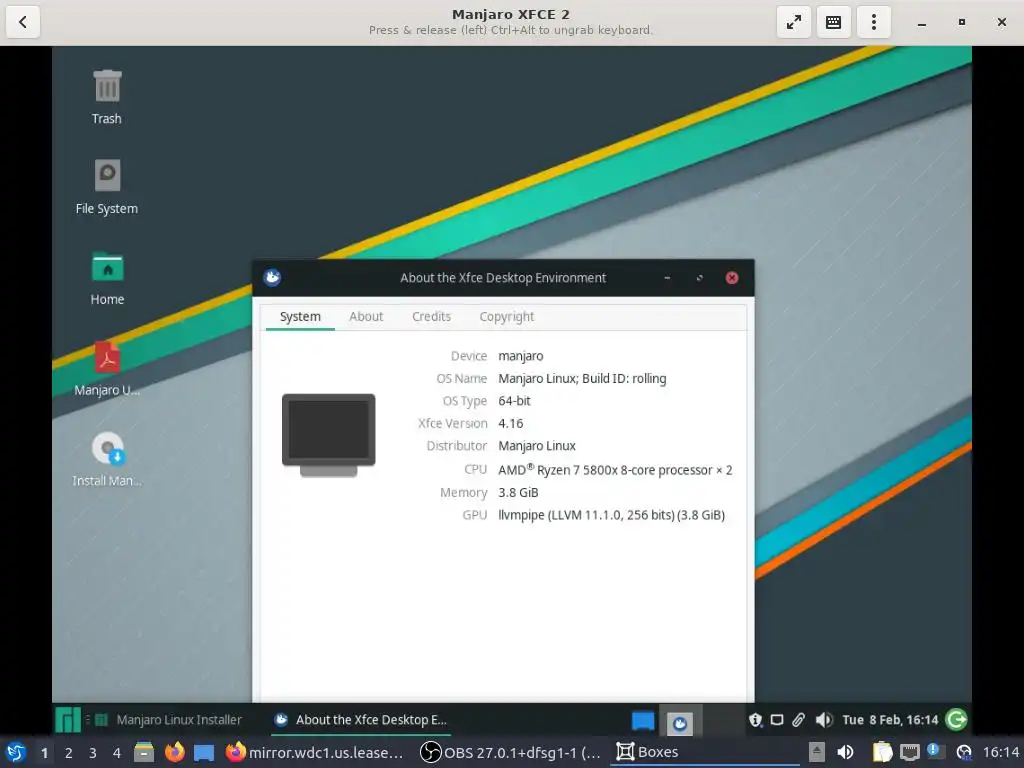The image size is (1024, 768).
Task: Select the AMD Ryzen 7 5800x CPU text
Action: (615, 470)
